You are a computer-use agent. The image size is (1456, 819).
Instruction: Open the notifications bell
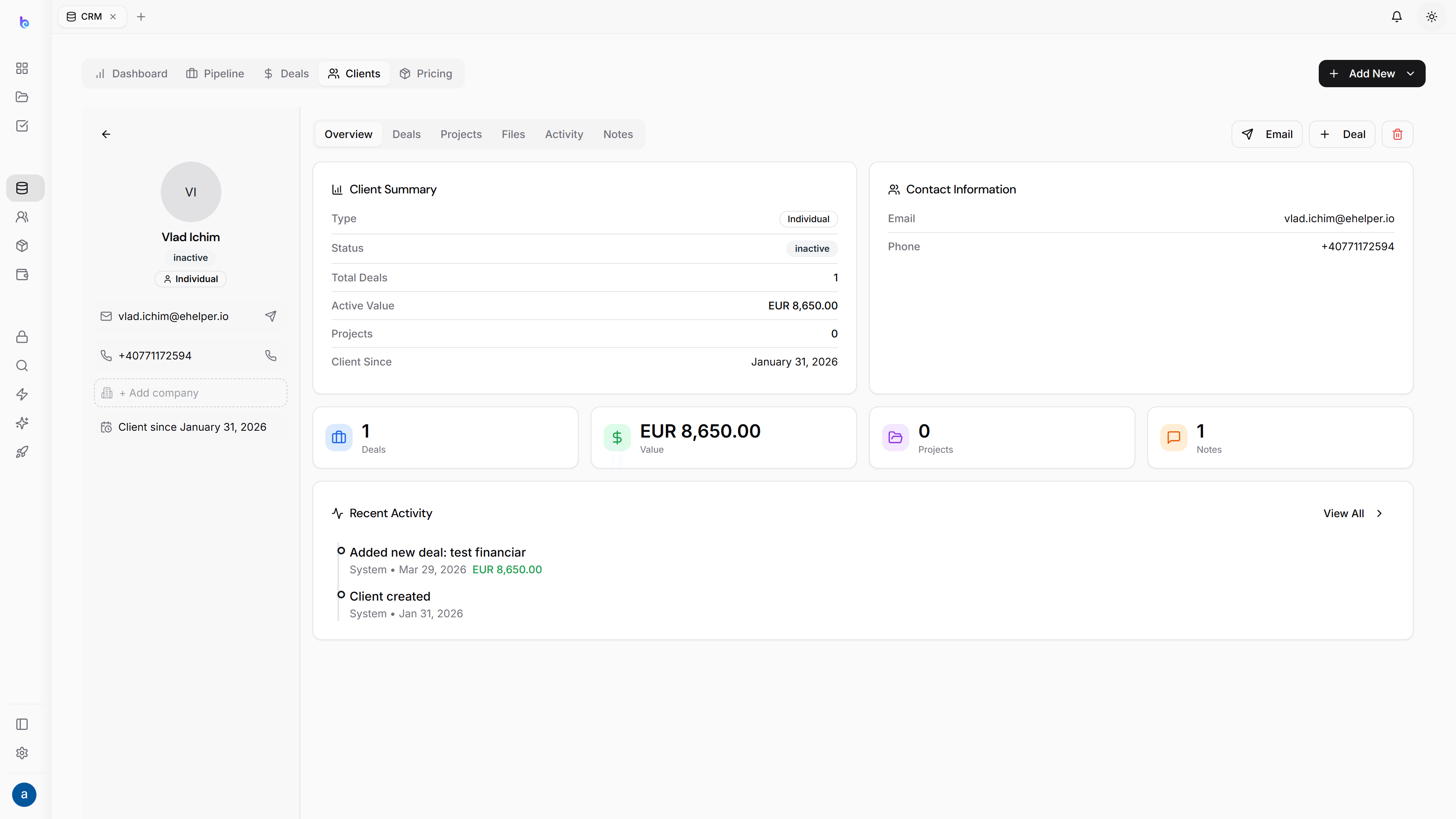pos(1396,17)
